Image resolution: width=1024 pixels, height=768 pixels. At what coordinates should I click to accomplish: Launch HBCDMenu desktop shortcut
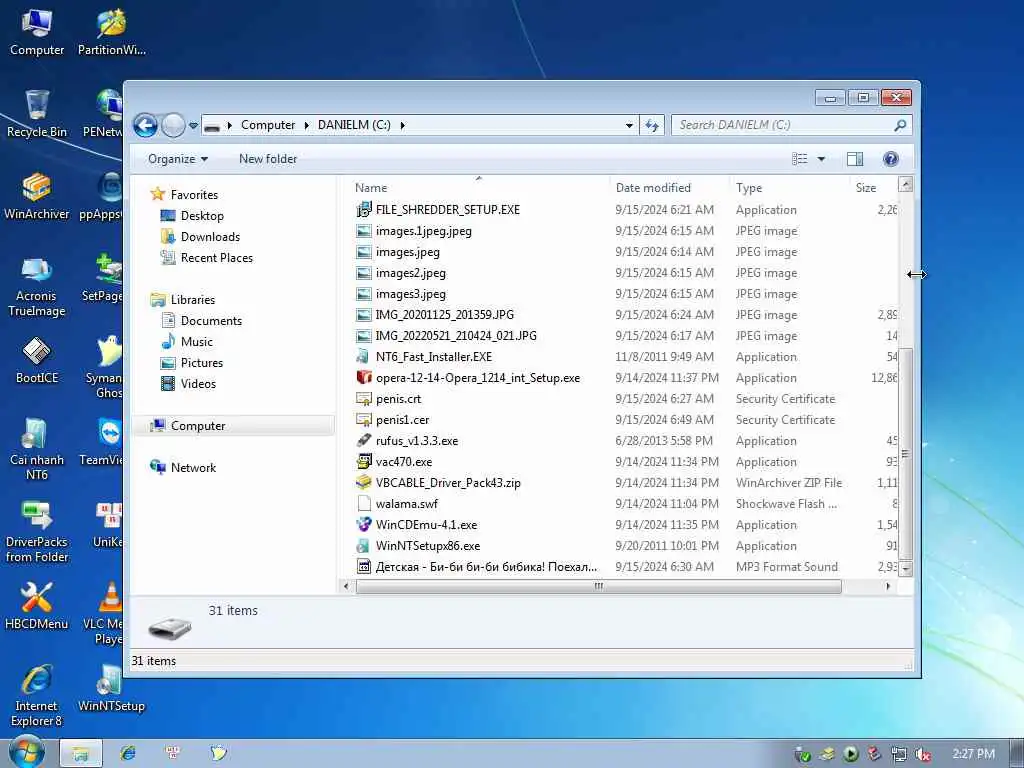(37, 606)
